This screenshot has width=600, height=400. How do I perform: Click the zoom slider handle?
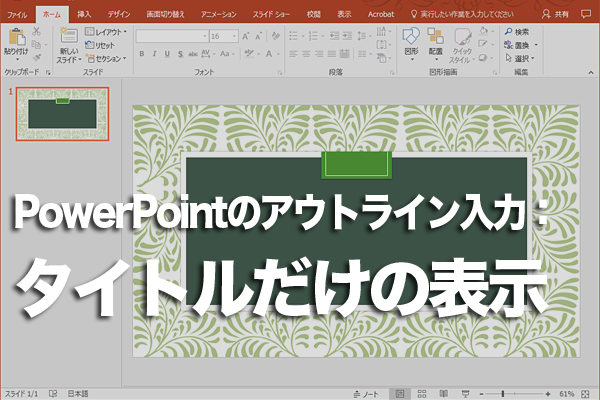pyautogui.click(x=503, y=394)
